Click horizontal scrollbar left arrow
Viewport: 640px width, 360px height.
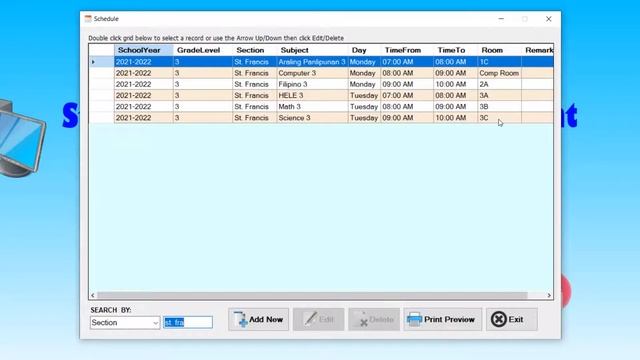[x=93, y=295]
